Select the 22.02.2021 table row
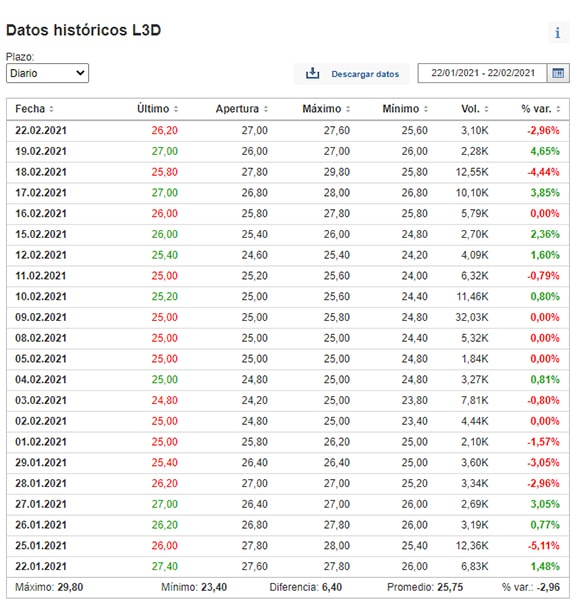Image resolution: width=577 pixels, height=601 pixels. tap(288, 131)
